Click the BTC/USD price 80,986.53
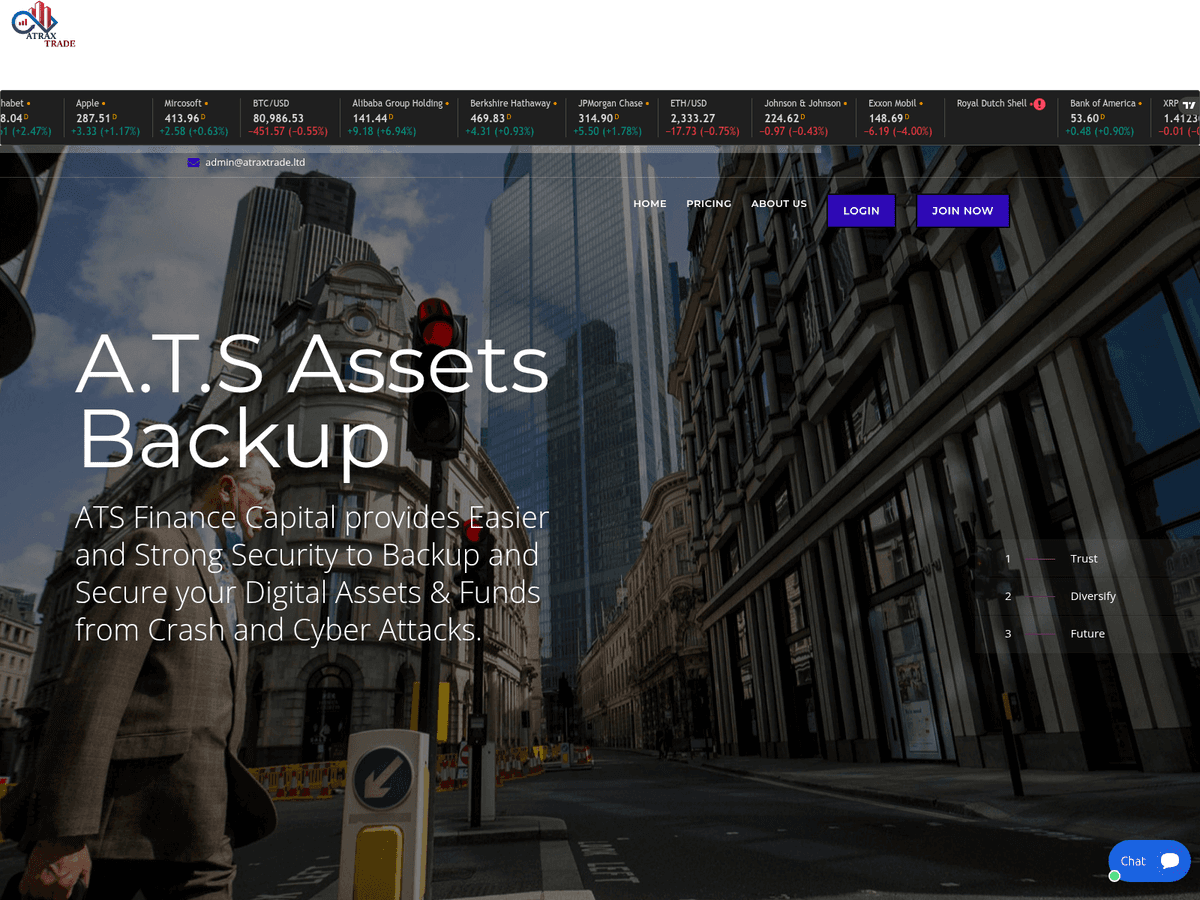The height and width of the screenshot is (900, 1200). tap(278, 118)
